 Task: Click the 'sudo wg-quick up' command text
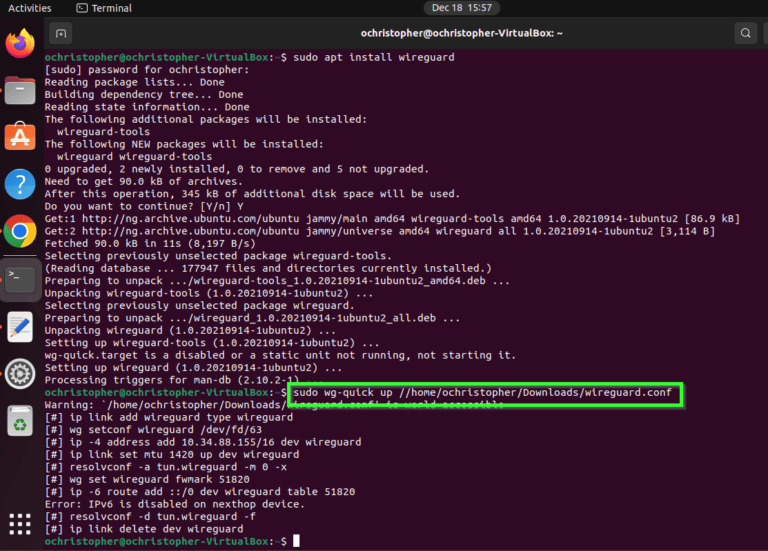tap(482, 392)
